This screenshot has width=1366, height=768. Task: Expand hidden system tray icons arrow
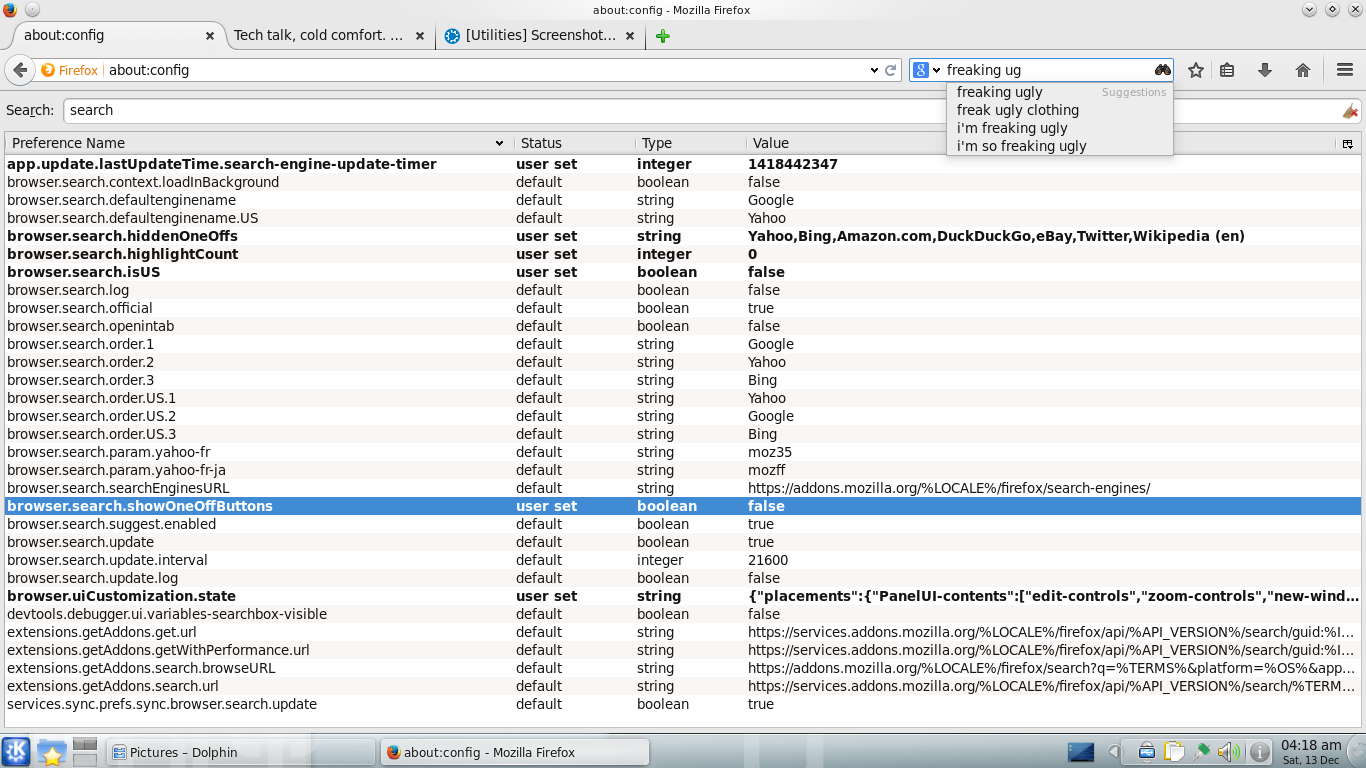1114,752
